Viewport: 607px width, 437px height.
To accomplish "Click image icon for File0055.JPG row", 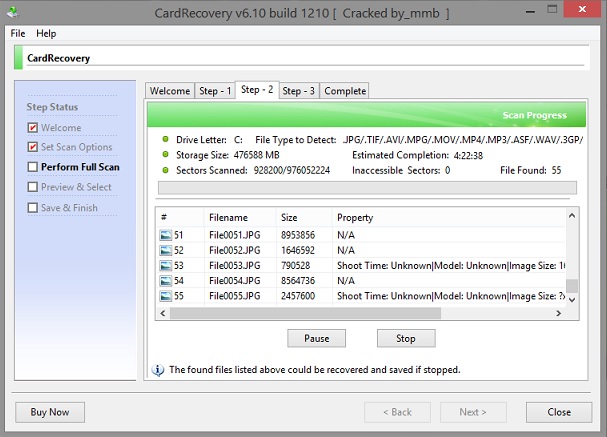I will (166, 296).
